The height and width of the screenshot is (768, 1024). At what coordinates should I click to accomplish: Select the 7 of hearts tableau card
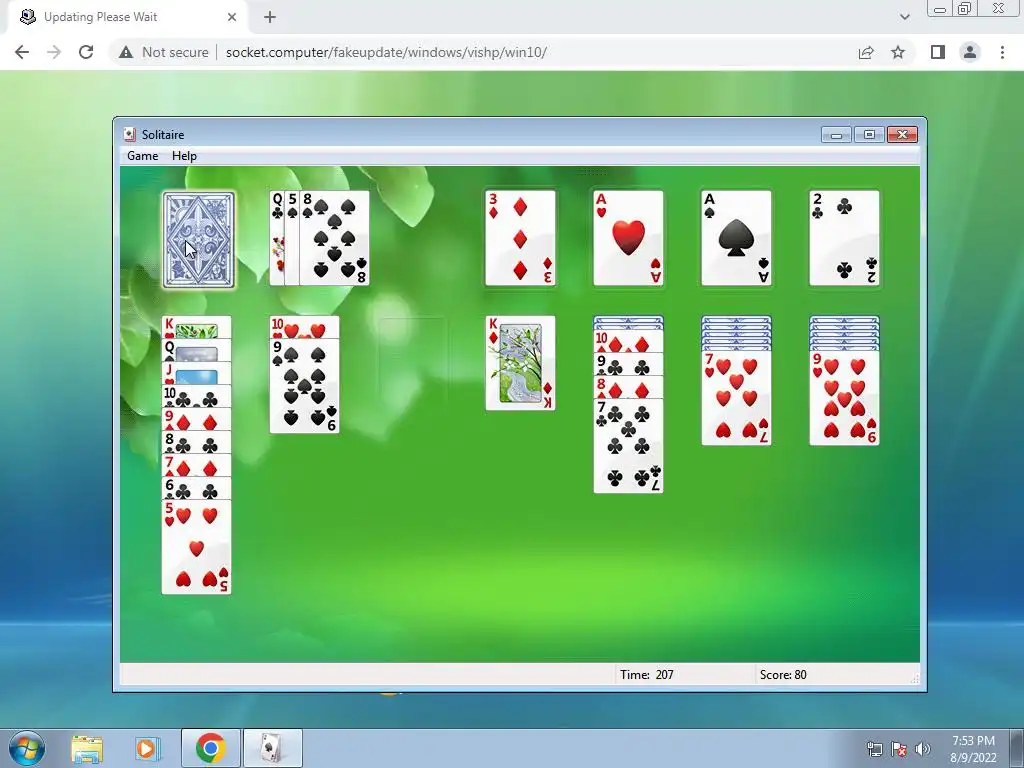pyautogui.click(x=736, y=398)
